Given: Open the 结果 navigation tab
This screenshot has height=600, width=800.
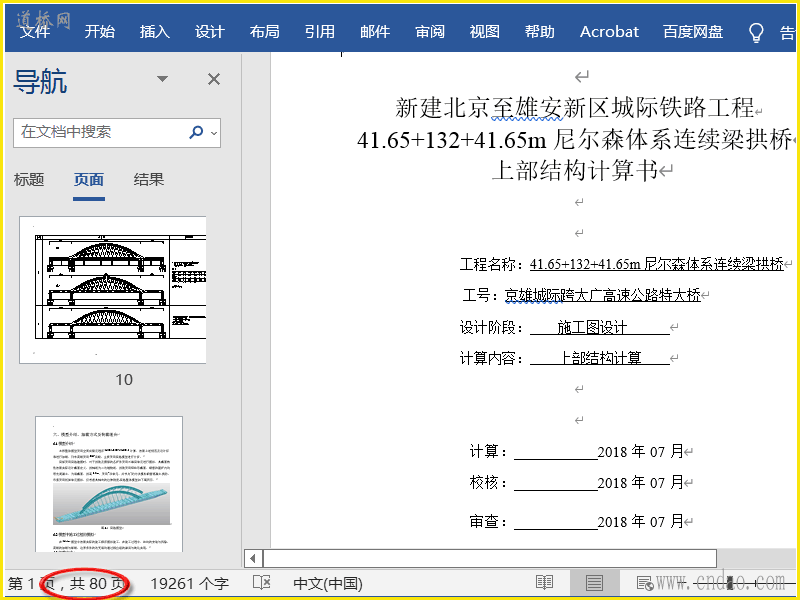Looking at the screenshot, I should click(148, 180).
